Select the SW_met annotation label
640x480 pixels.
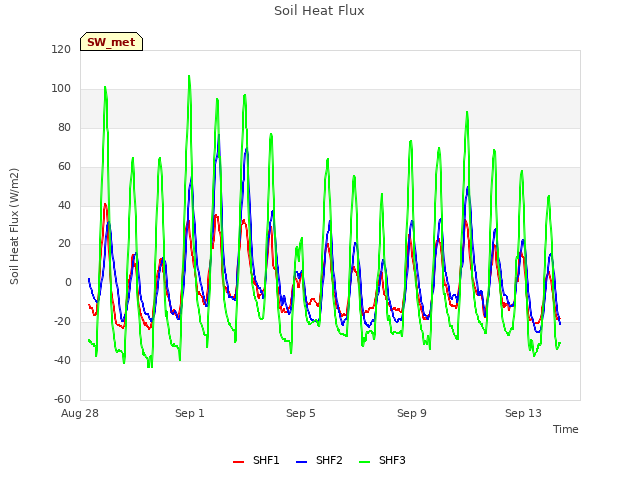point(111,42)
